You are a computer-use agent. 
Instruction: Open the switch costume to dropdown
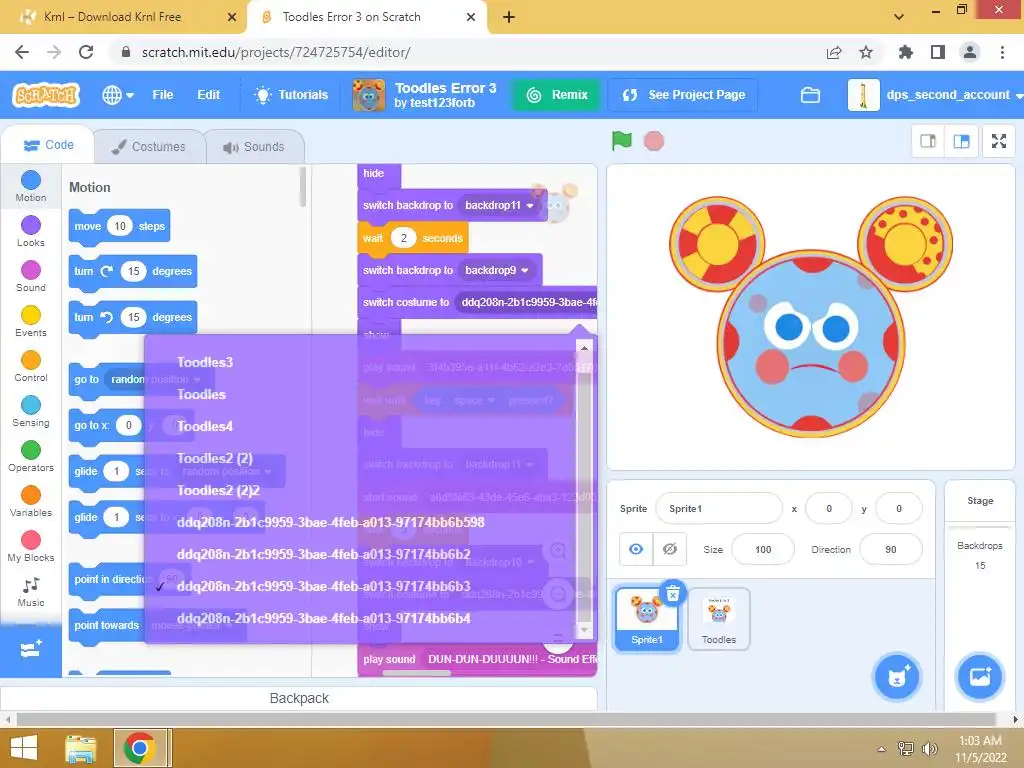coord(528,302)
